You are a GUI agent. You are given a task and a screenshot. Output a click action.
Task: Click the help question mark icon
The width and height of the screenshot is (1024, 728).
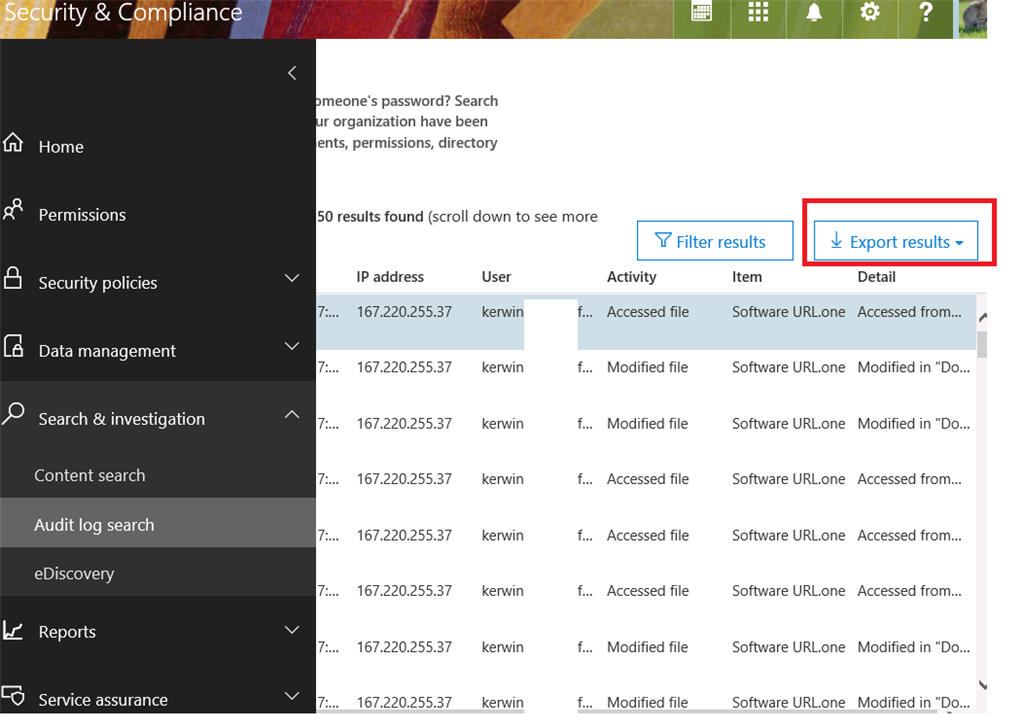click(x=925, y=12)
